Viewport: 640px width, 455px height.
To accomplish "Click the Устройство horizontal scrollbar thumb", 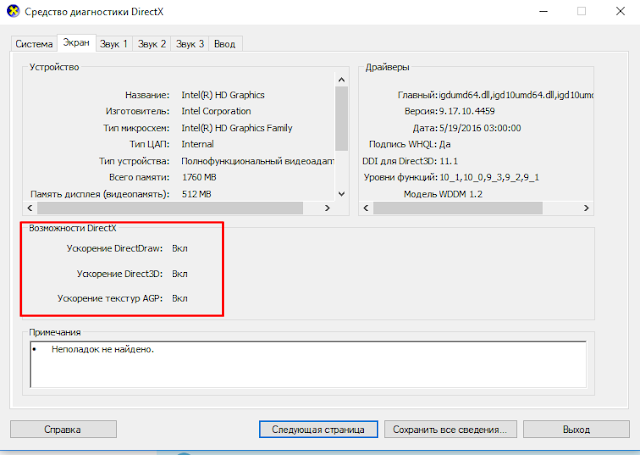I will pyautogui.click(x=170, y=208).
